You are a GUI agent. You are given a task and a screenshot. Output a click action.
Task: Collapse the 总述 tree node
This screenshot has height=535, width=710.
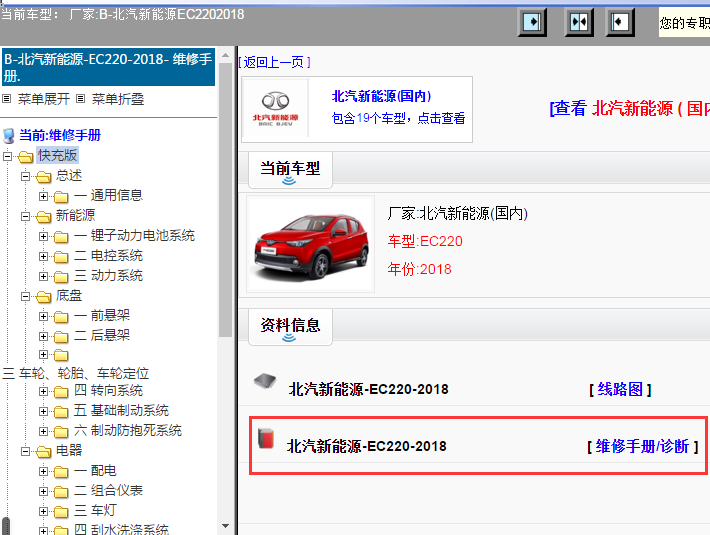(25, 176)
